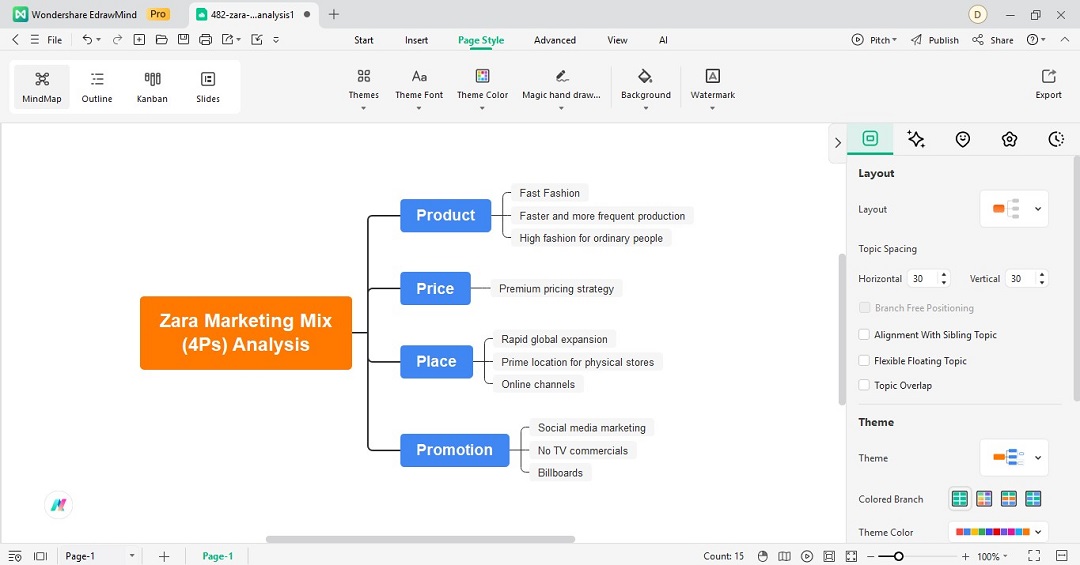Enable Branch Free Positioning checkbox
This screenshot has height=565, width=1080.
click(x=864, y=308)
